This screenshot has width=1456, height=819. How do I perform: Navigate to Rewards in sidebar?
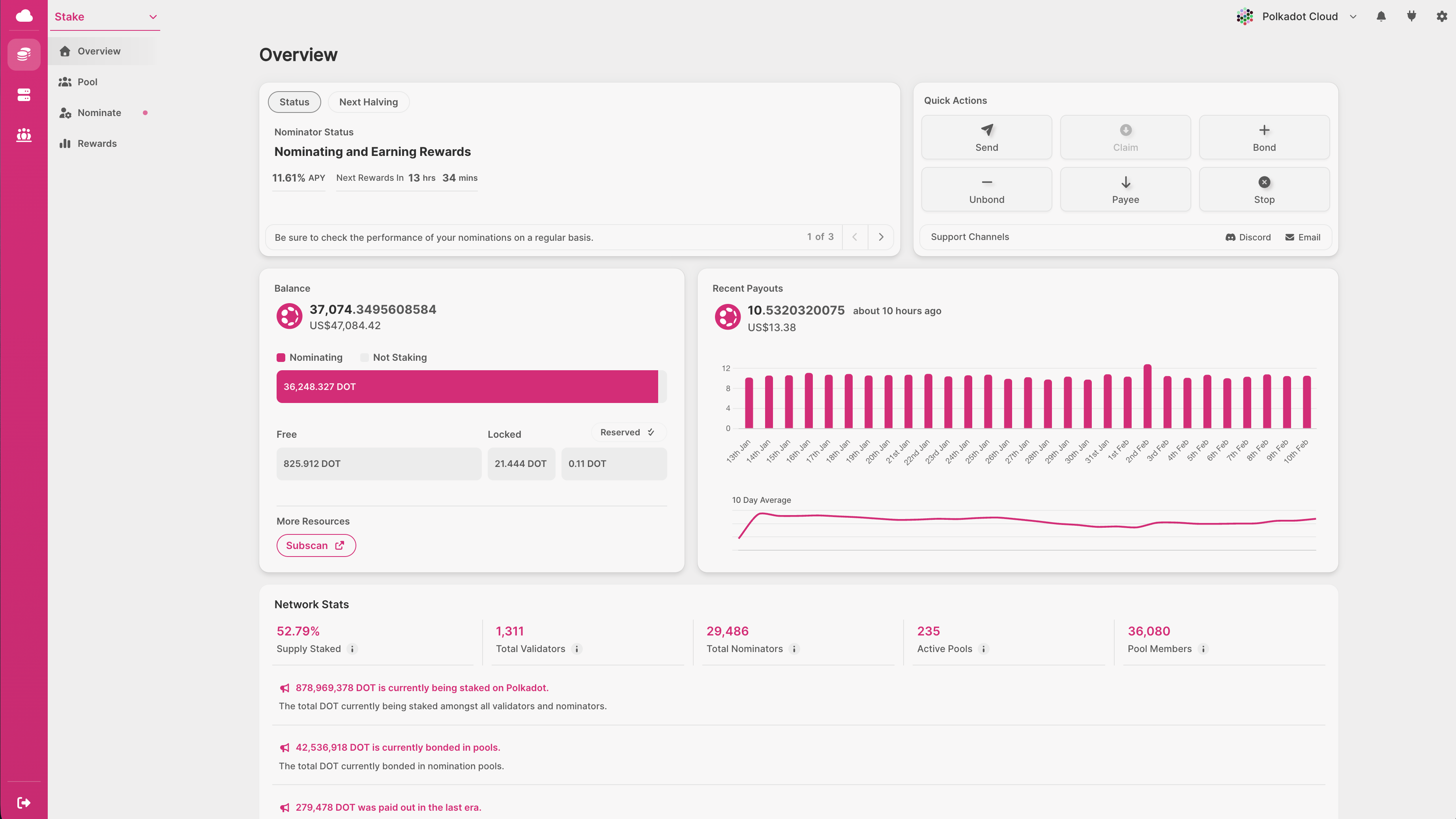(x=97, y=144)
